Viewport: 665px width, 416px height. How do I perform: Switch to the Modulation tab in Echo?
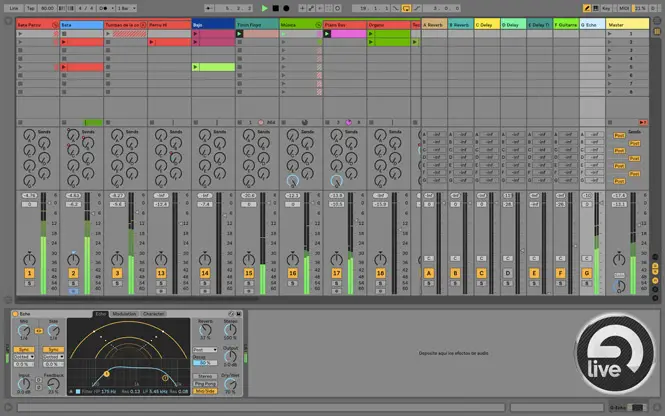126,314
